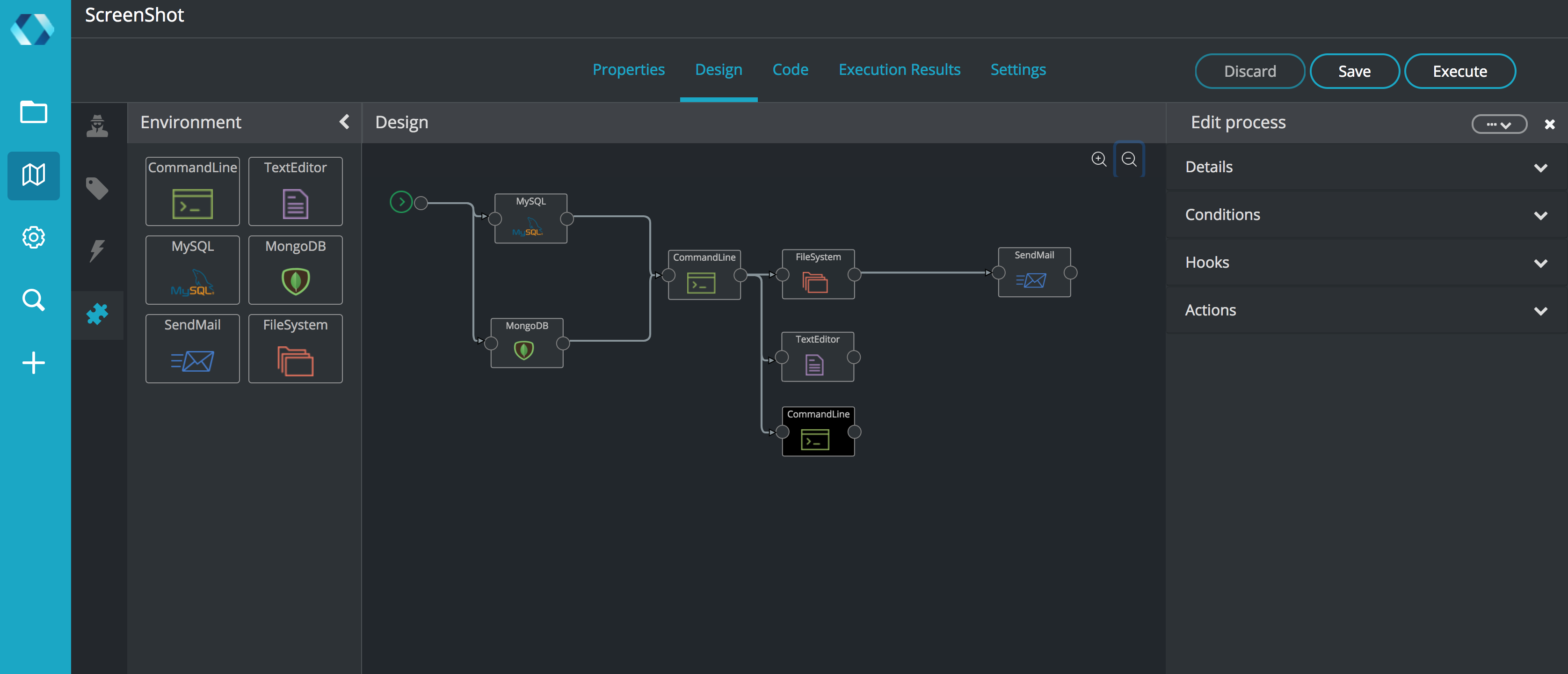This screenshot has width=1568, height=674.
Task: Select the puzzle piece plugins icon
Action: click(97, 314)
